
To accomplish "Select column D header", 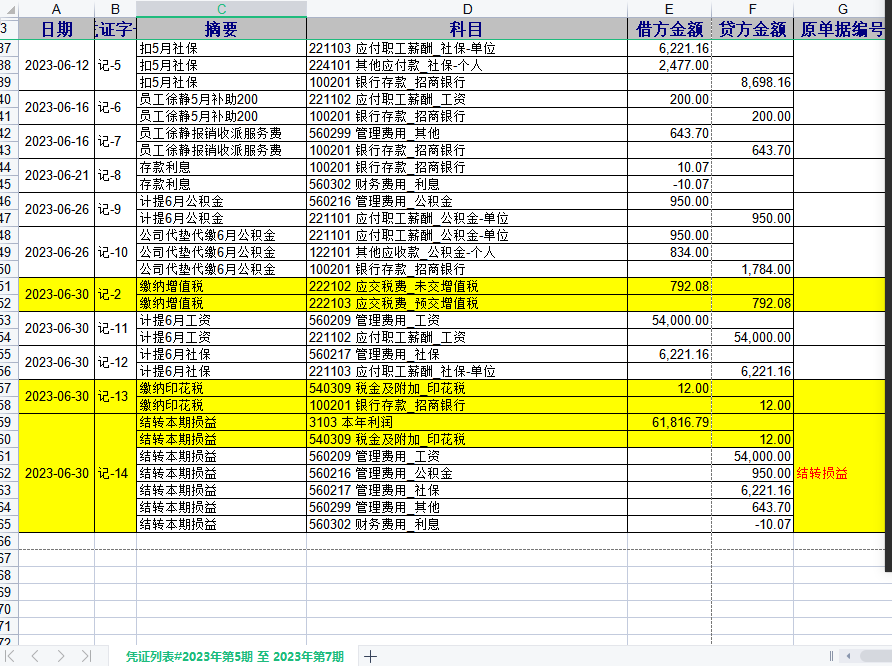I will click(467, 9).
